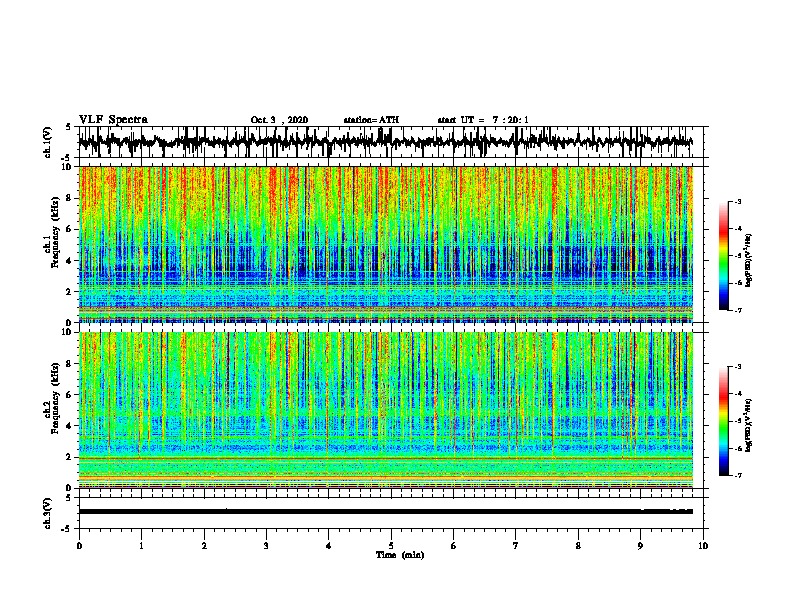The width and height of the screenshot is (792, 612).
Task: Click time axis tick label "0"
Action: click(x=79, y=546)
